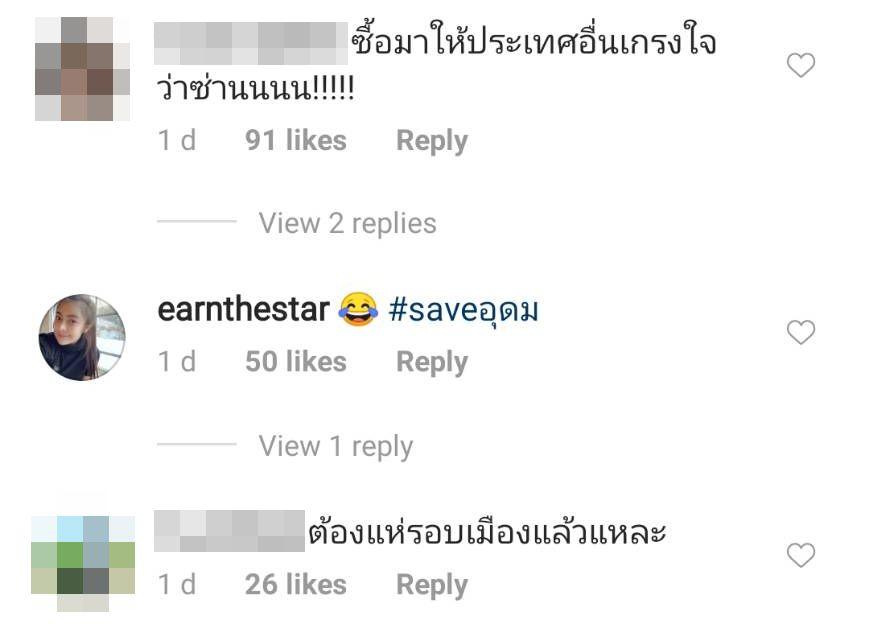This screenshot has width=869, height=637.
Task: Open the earnthestar username link
Action: click(244, 309)
